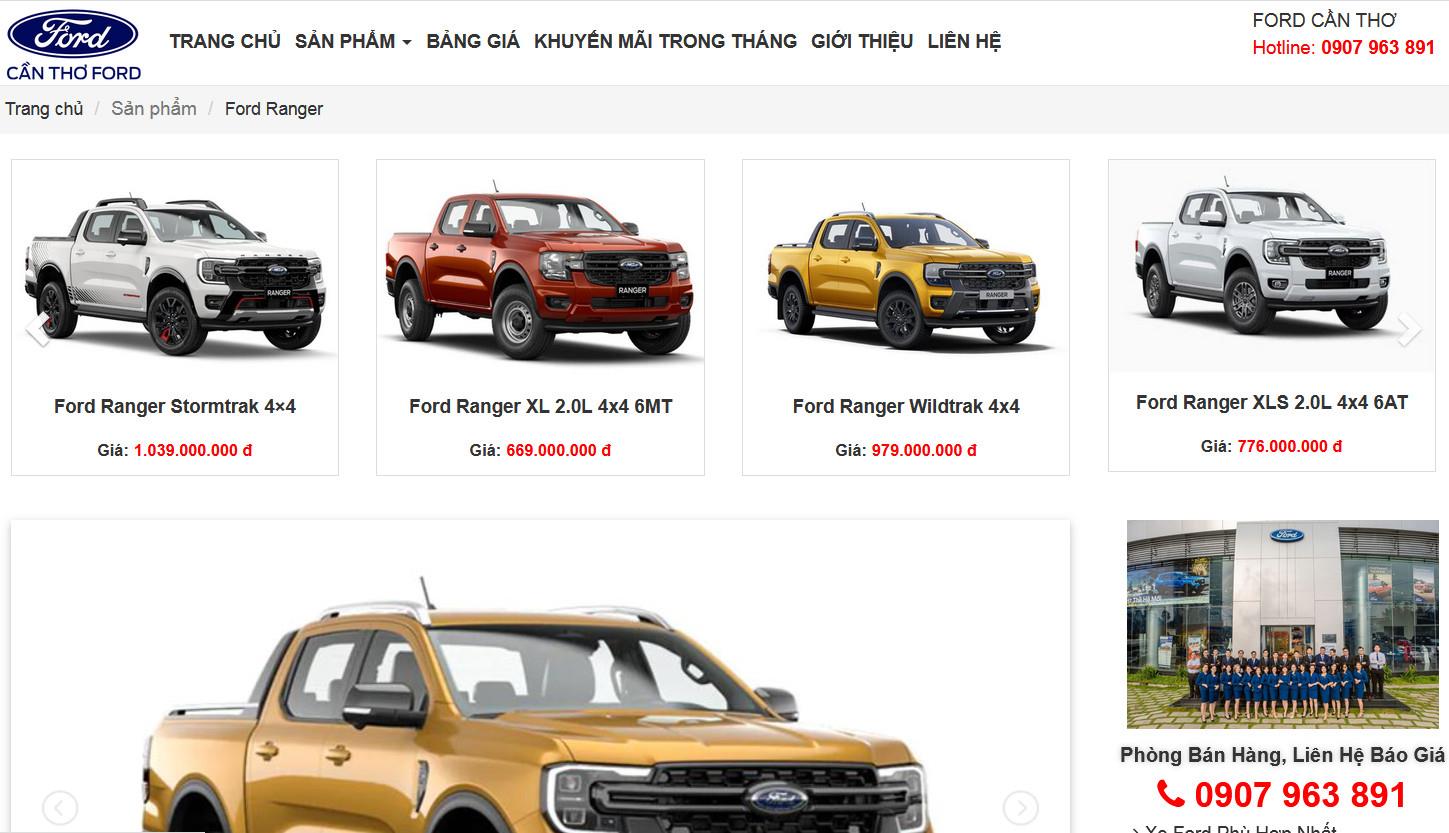The width and height of the screenshot is (1449, 833).
Task: Click the Trang chủ breadcrumb link
Action: pos(44,109)
